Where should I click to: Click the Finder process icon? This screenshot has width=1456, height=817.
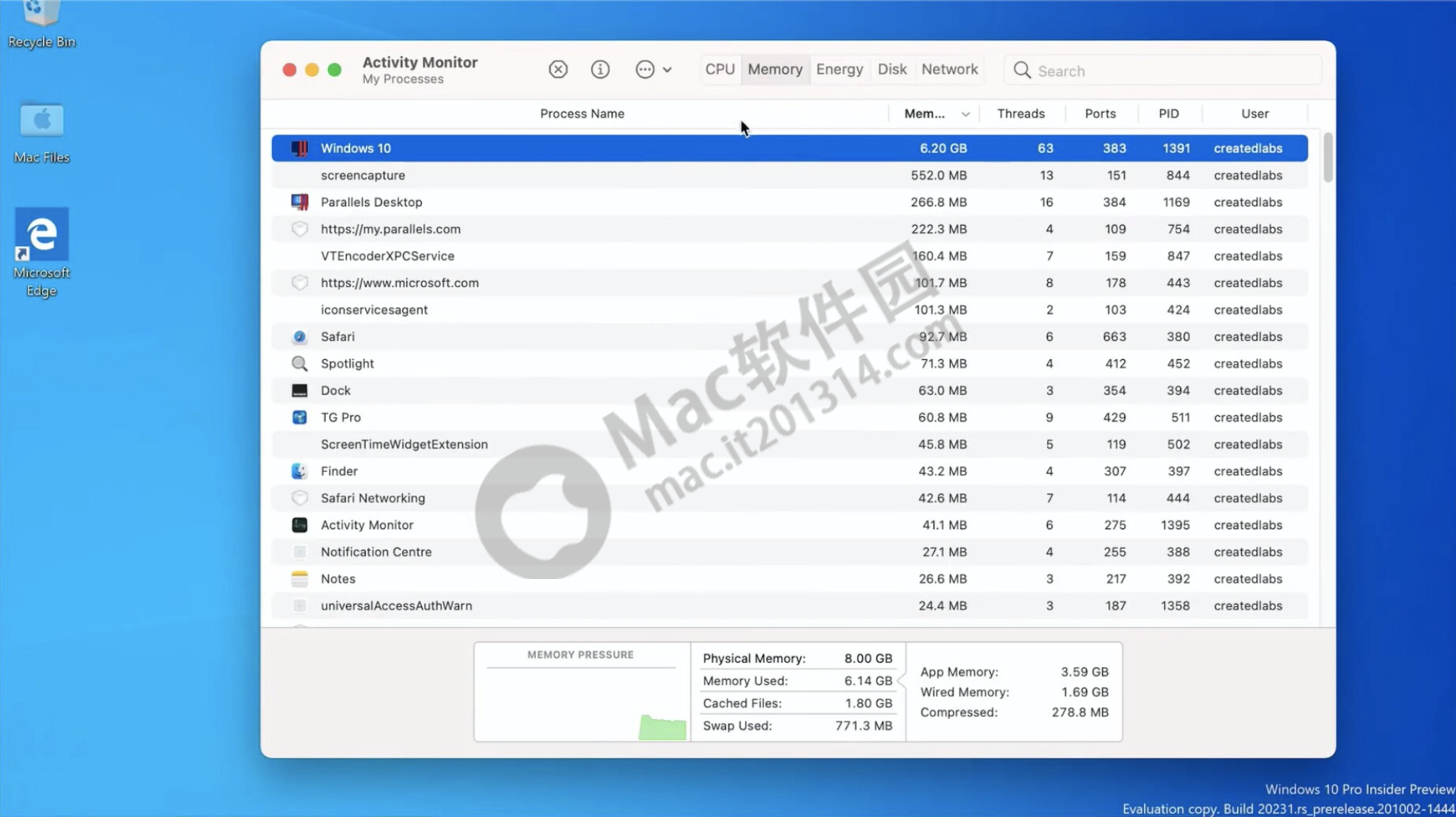pos(300,471)
